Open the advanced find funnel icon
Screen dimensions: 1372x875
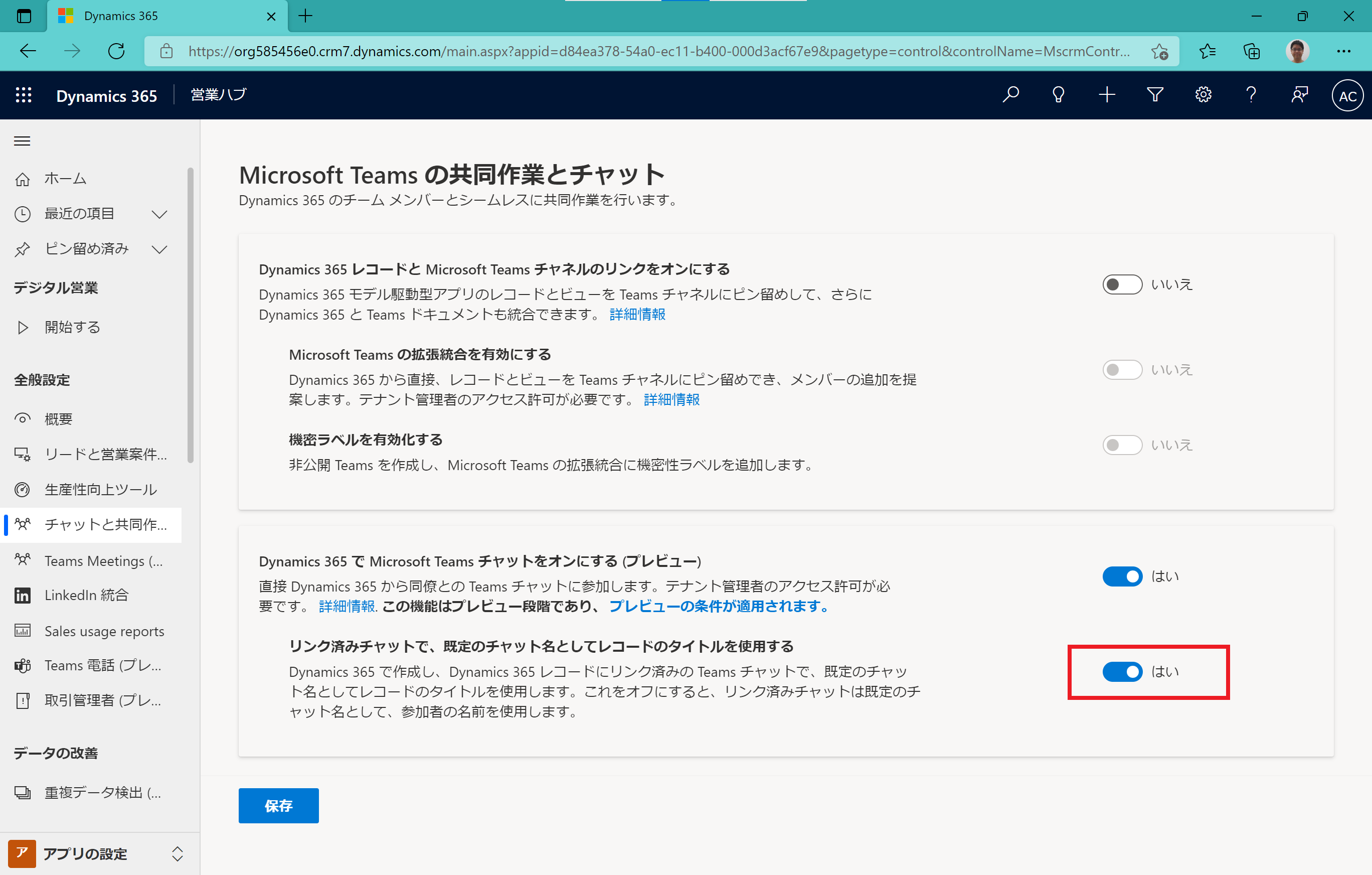[x=1155, y=95]
